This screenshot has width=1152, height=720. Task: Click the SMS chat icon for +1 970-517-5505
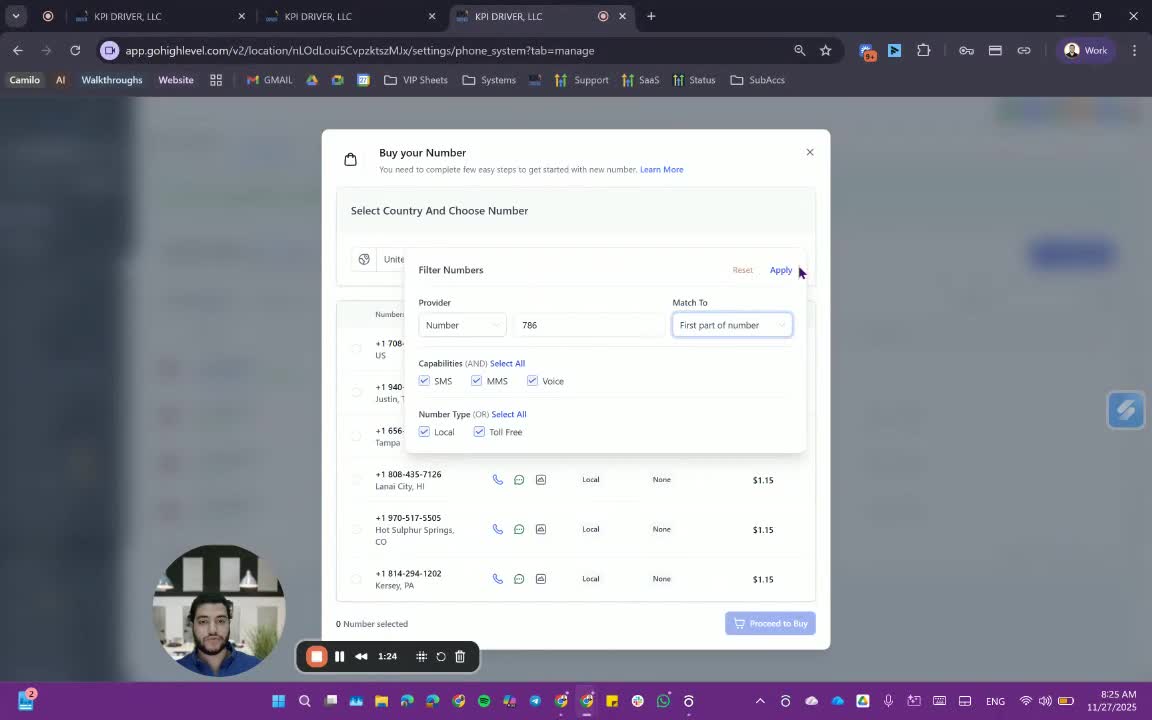(x=519, y=529)
